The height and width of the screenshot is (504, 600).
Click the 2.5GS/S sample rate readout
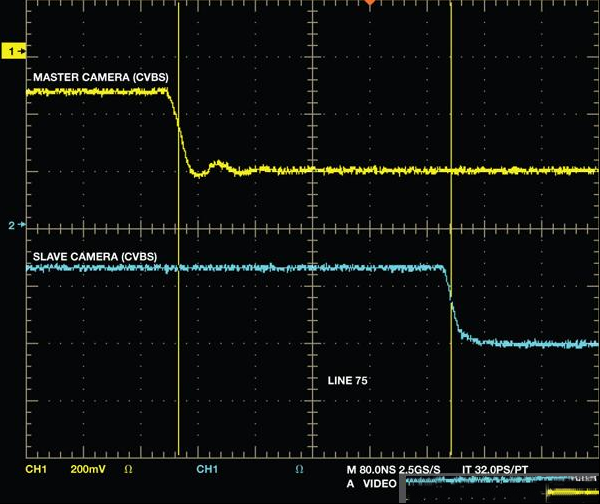[x=420, y=470]
